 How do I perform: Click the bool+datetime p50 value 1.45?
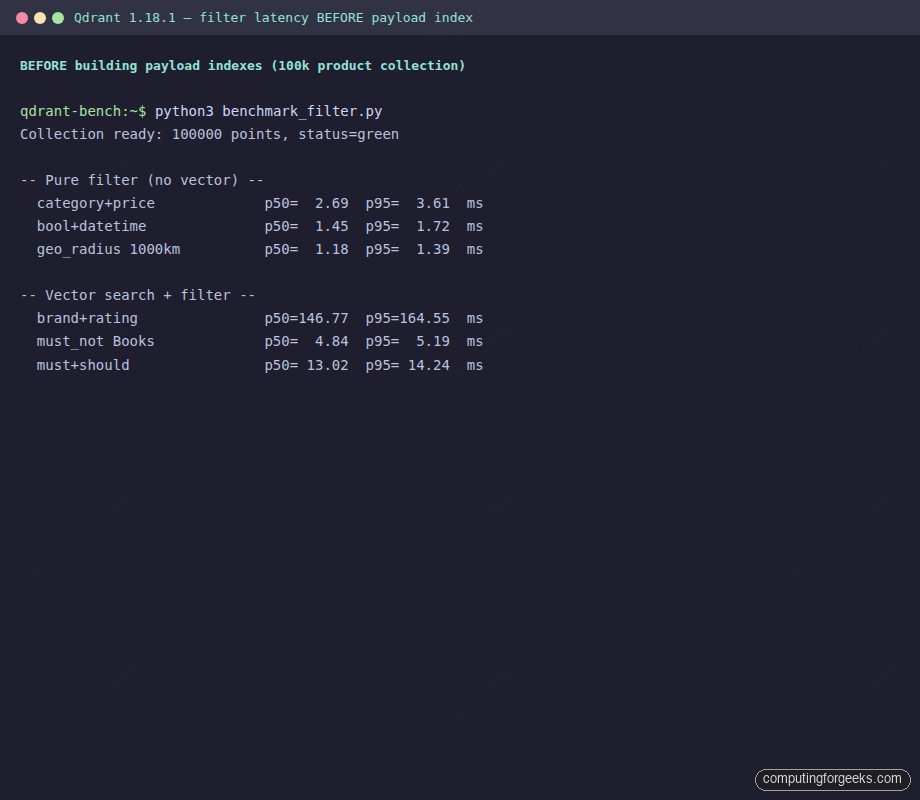click(x=332, y=226)
